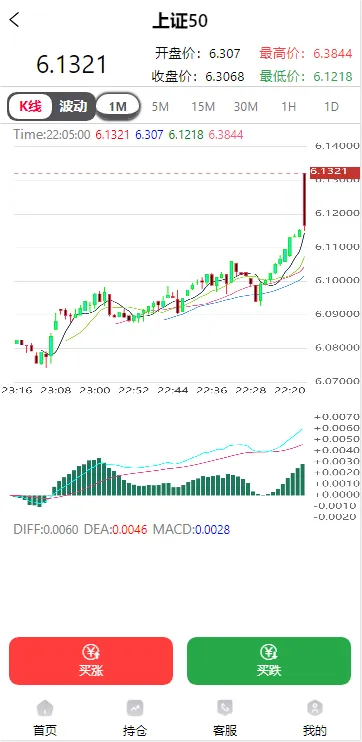Select the 1D timeframe

(331, 107)
